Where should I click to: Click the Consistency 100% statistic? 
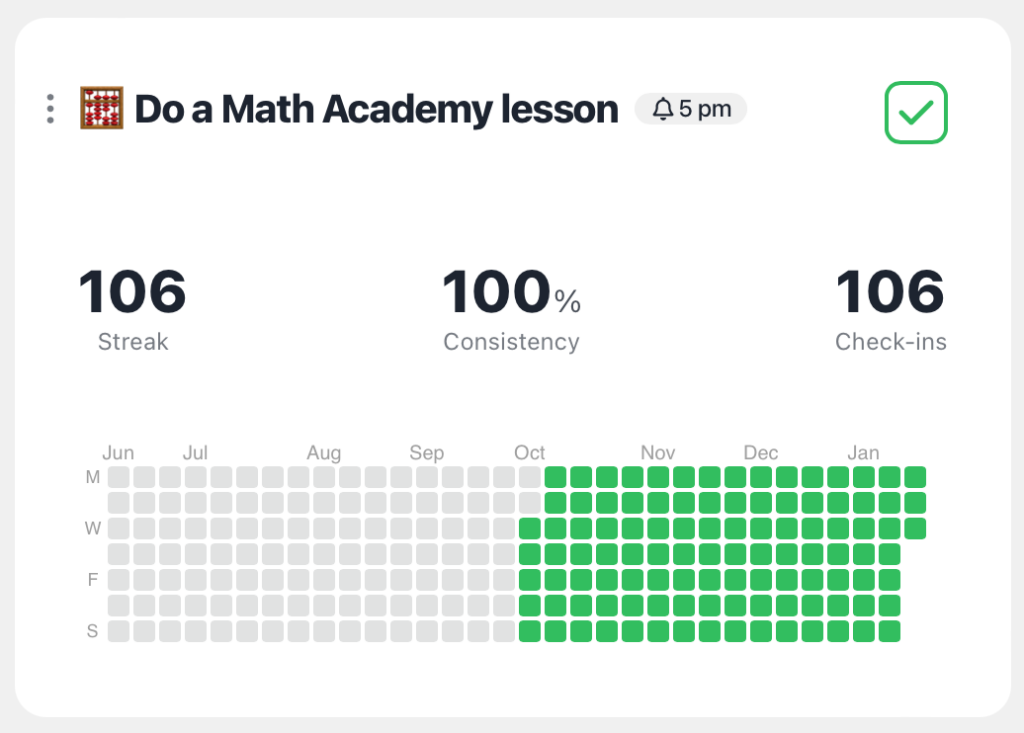(x=511, y=291)
